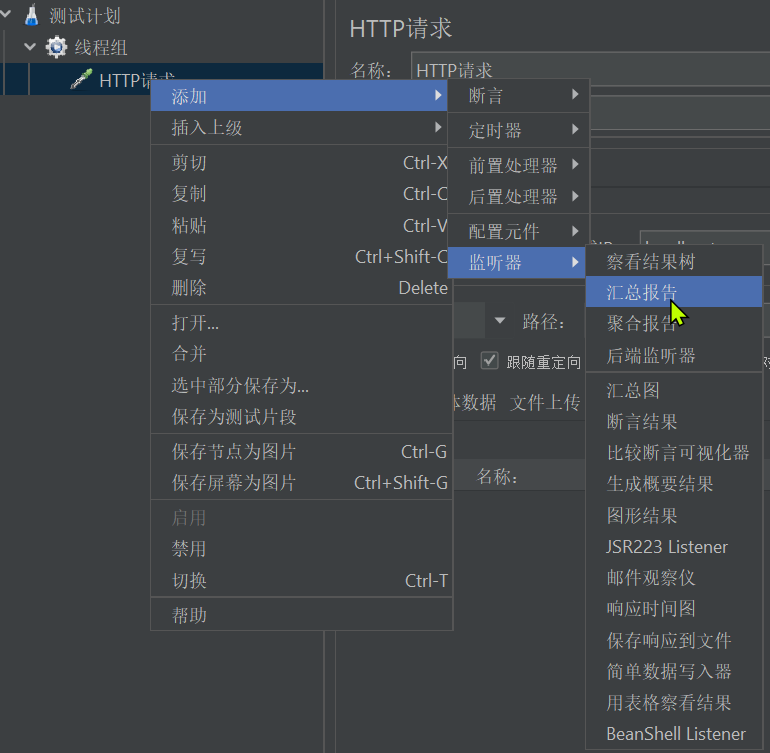Click 合并 in the context menu

click(302, 354)
